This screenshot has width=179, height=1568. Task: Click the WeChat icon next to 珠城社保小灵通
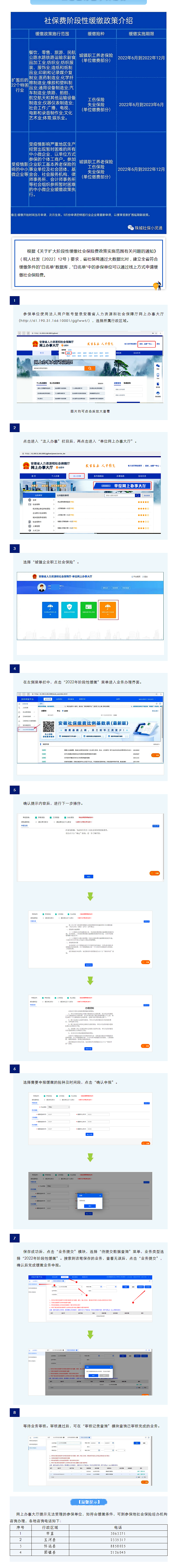point(130,228)
